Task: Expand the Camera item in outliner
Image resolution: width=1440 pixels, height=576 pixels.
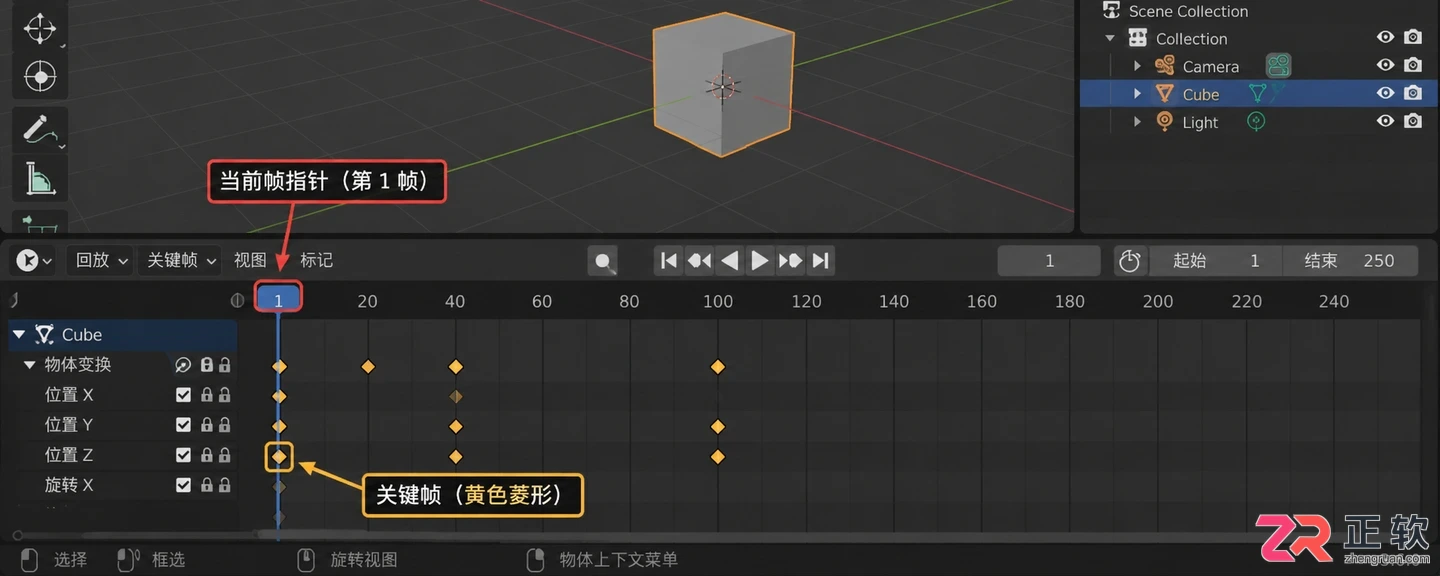Action: coord(1137,66)
